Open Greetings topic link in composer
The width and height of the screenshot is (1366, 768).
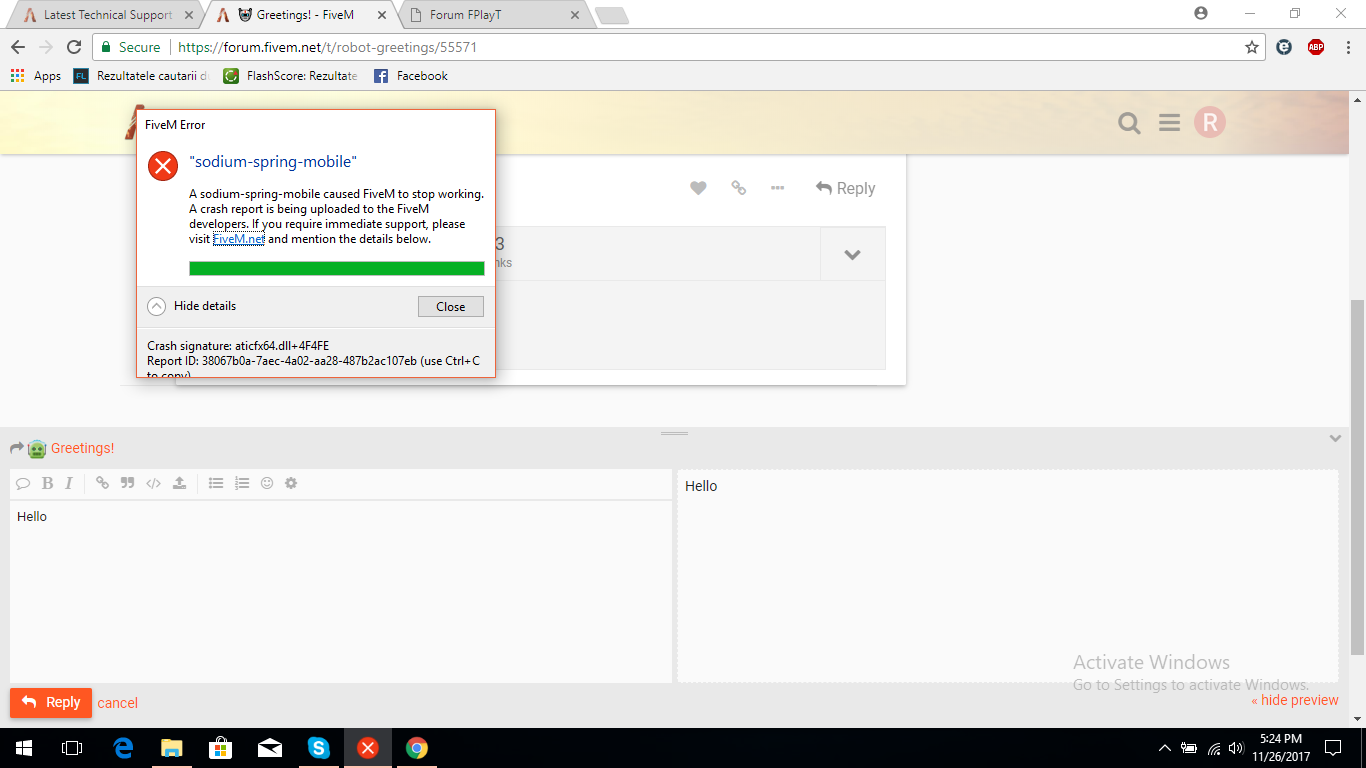tap(83, 448)
